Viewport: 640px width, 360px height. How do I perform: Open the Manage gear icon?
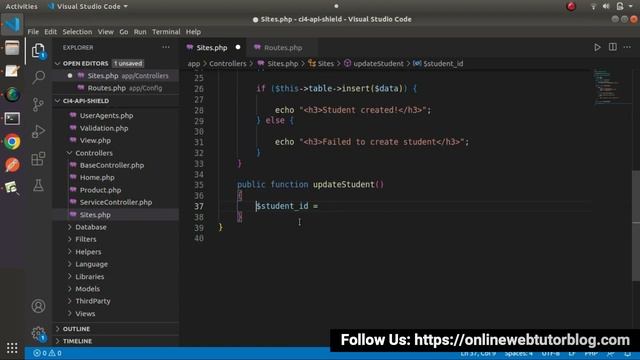(38, 334)
